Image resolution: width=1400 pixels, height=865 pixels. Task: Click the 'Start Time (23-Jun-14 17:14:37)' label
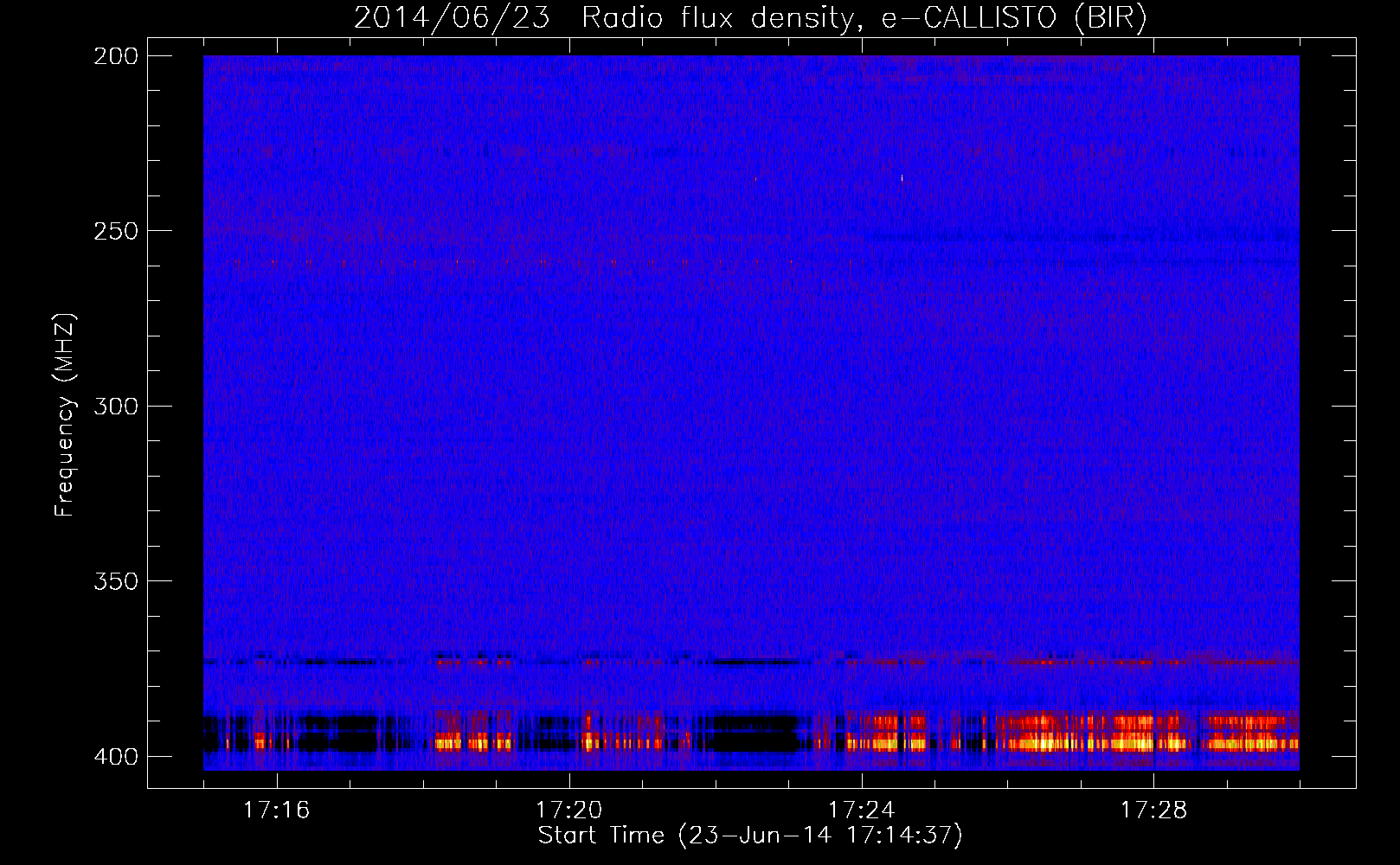coord(750,836)
